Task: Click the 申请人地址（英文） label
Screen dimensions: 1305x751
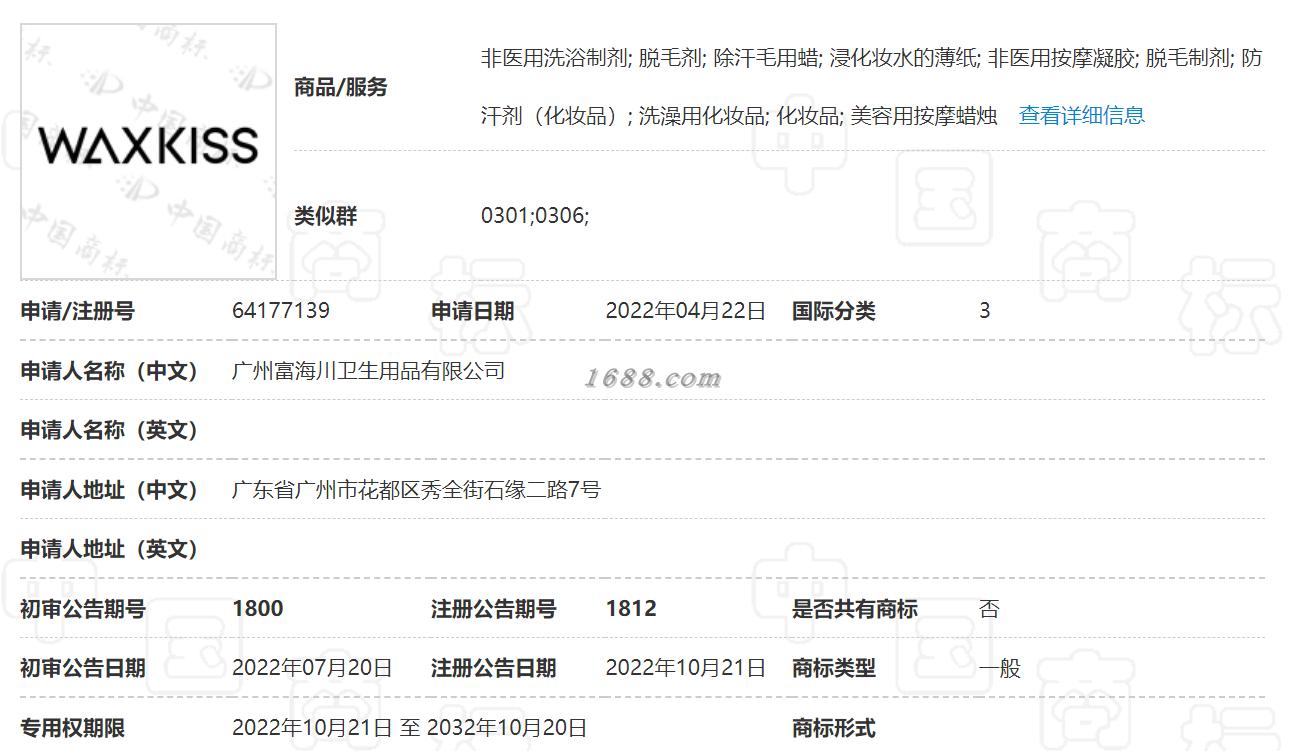Action: point(110,549)
